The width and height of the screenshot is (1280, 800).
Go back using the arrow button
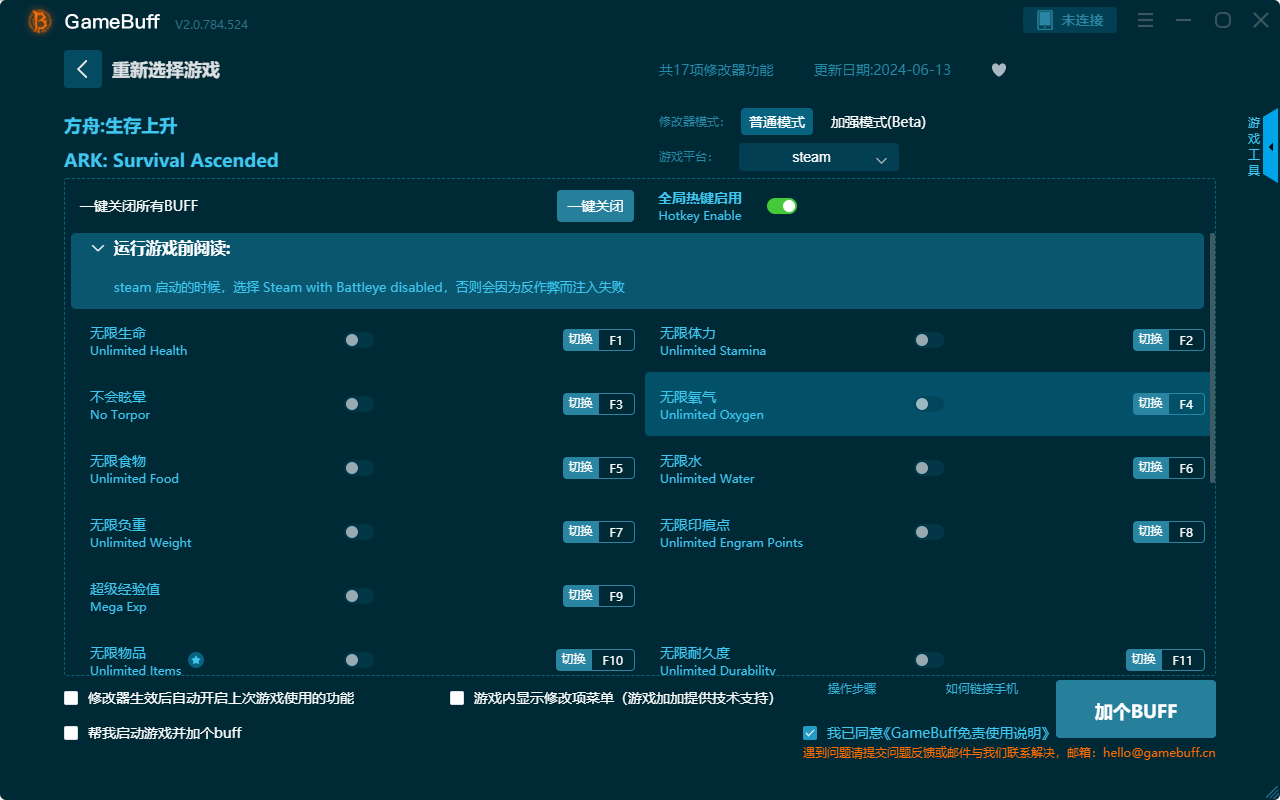click(x=83, y=69)
